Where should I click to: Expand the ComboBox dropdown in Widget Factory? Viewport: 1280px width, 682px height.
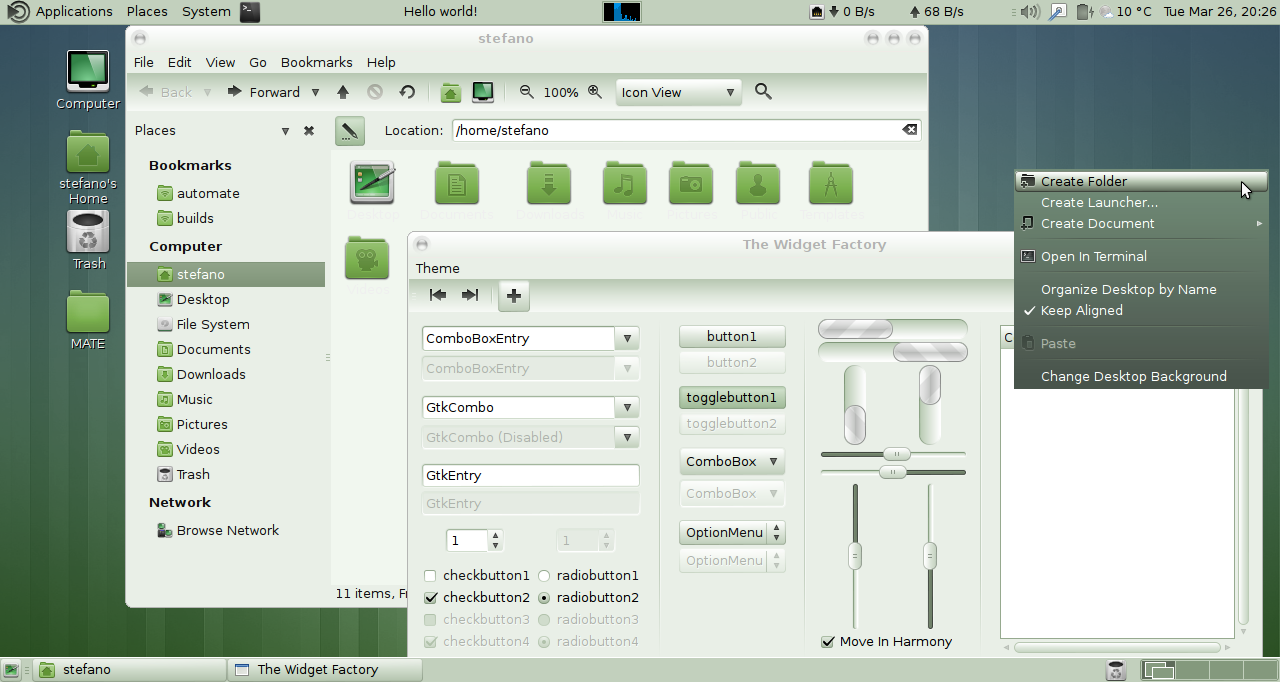[x=732, y=461]
